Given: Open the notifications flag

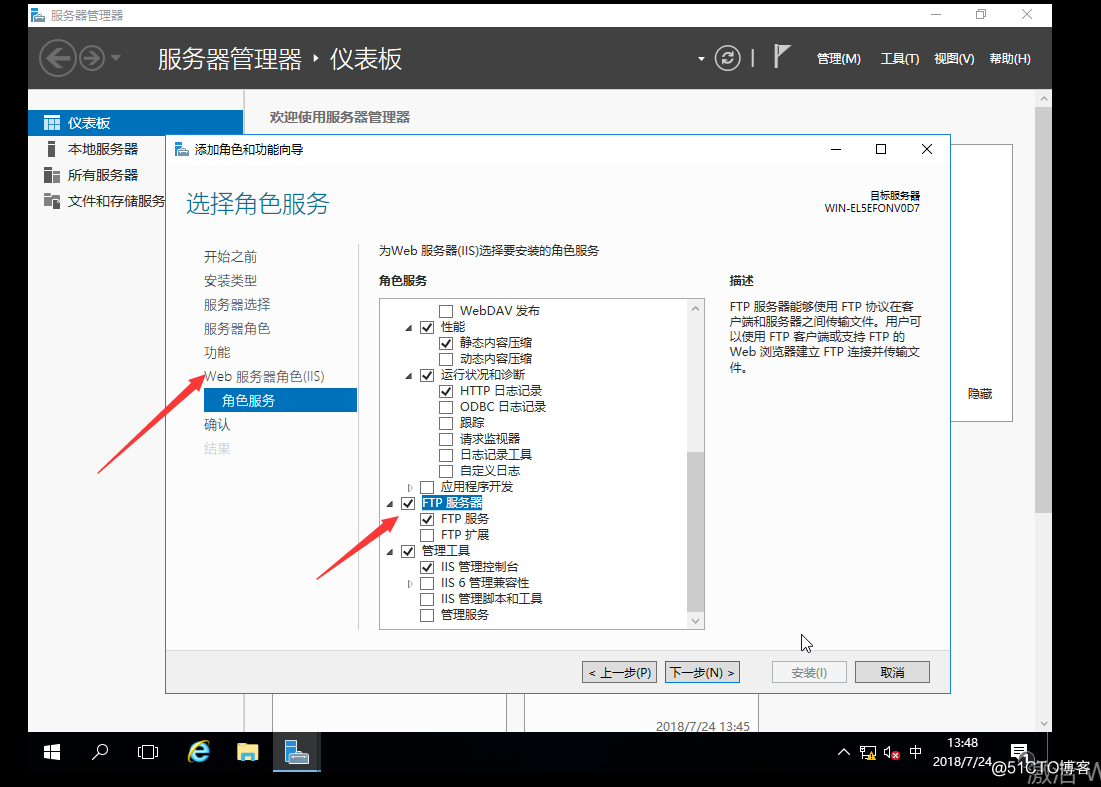Looking at the screenshot, I should [782, 56].
